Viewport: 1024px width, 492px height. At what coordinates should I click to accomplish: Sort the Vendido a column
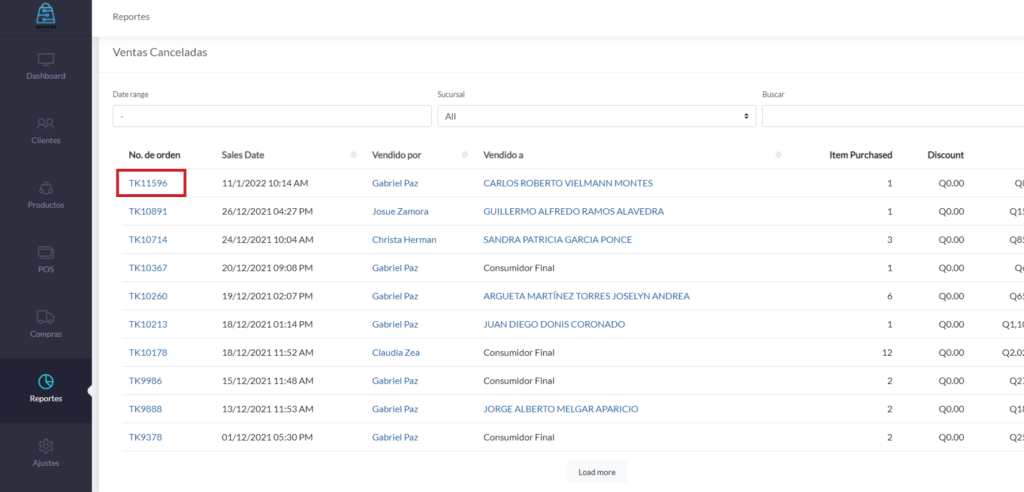[778, 155]
